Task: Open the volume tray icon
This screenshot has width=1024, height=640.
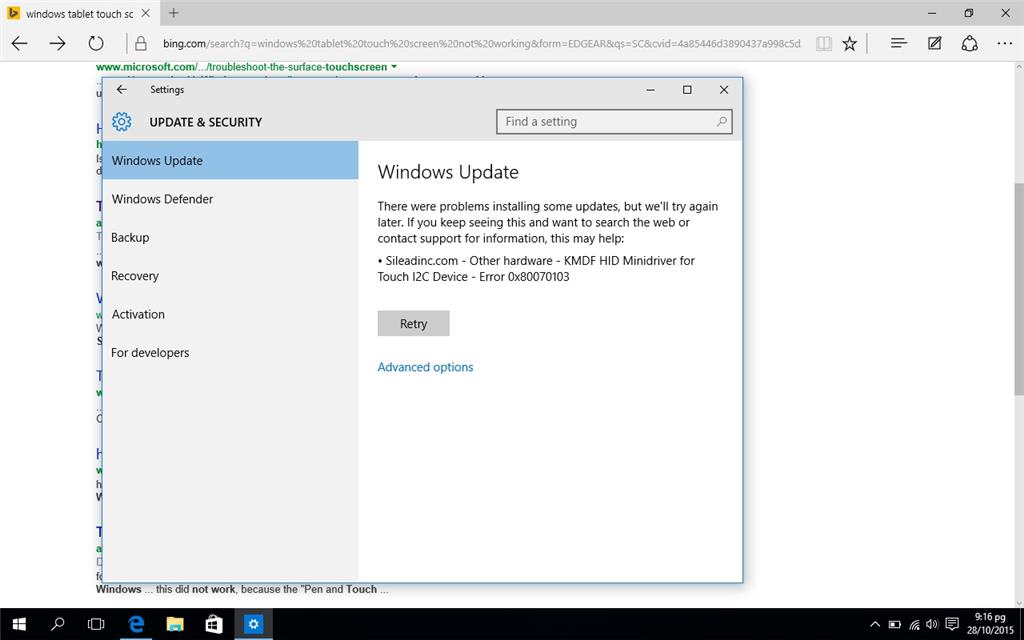Action: click(x=932, y=624)
